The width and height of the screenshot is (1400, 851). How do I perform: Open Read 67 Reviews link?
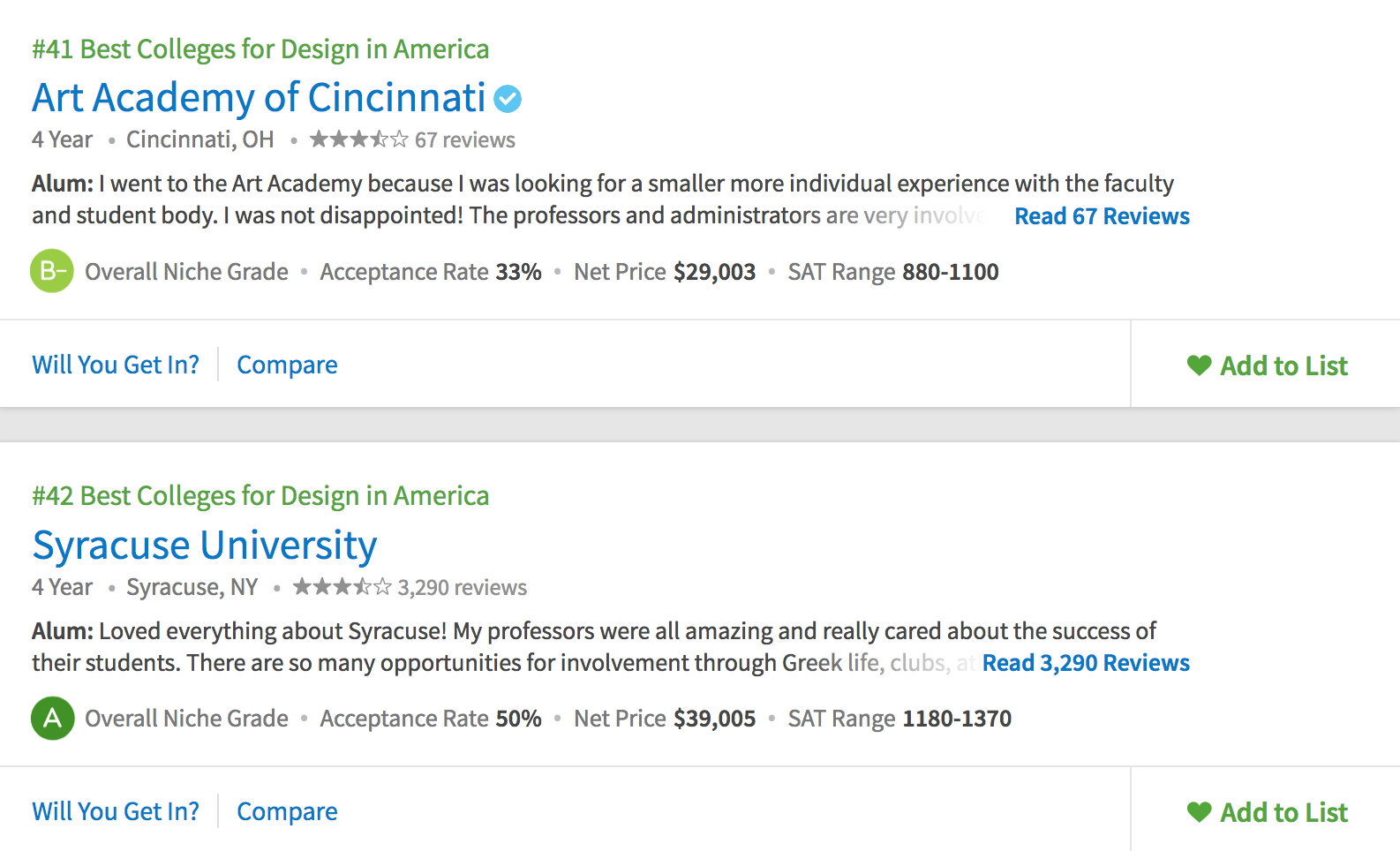click(x=1102, y=216)
